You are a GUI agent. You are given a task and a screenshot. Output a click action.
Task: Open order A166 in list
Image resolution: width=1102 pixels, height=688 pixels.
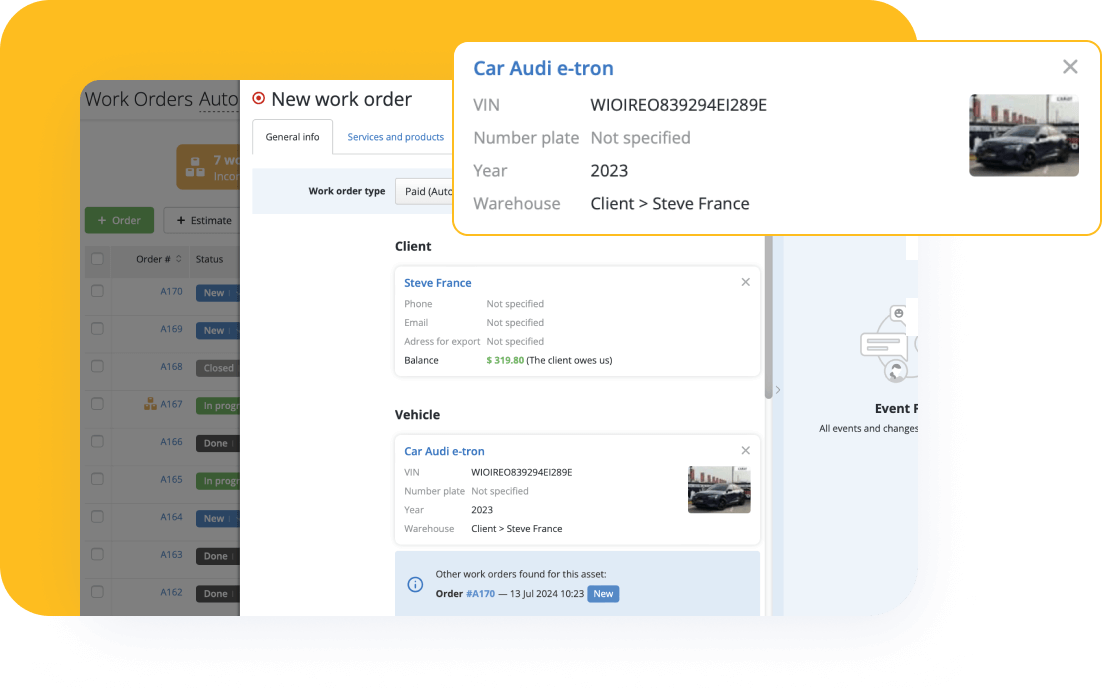pos(171,441)
